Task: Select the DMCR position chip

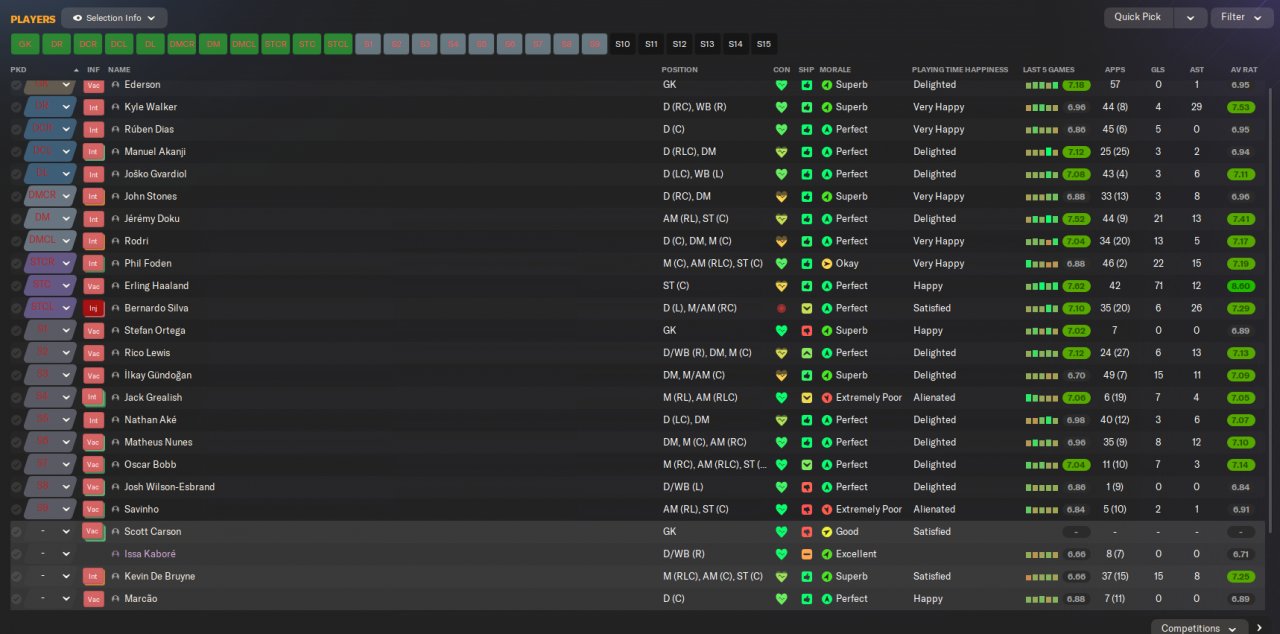Action: pyautogui.click(x=181, y=44)
